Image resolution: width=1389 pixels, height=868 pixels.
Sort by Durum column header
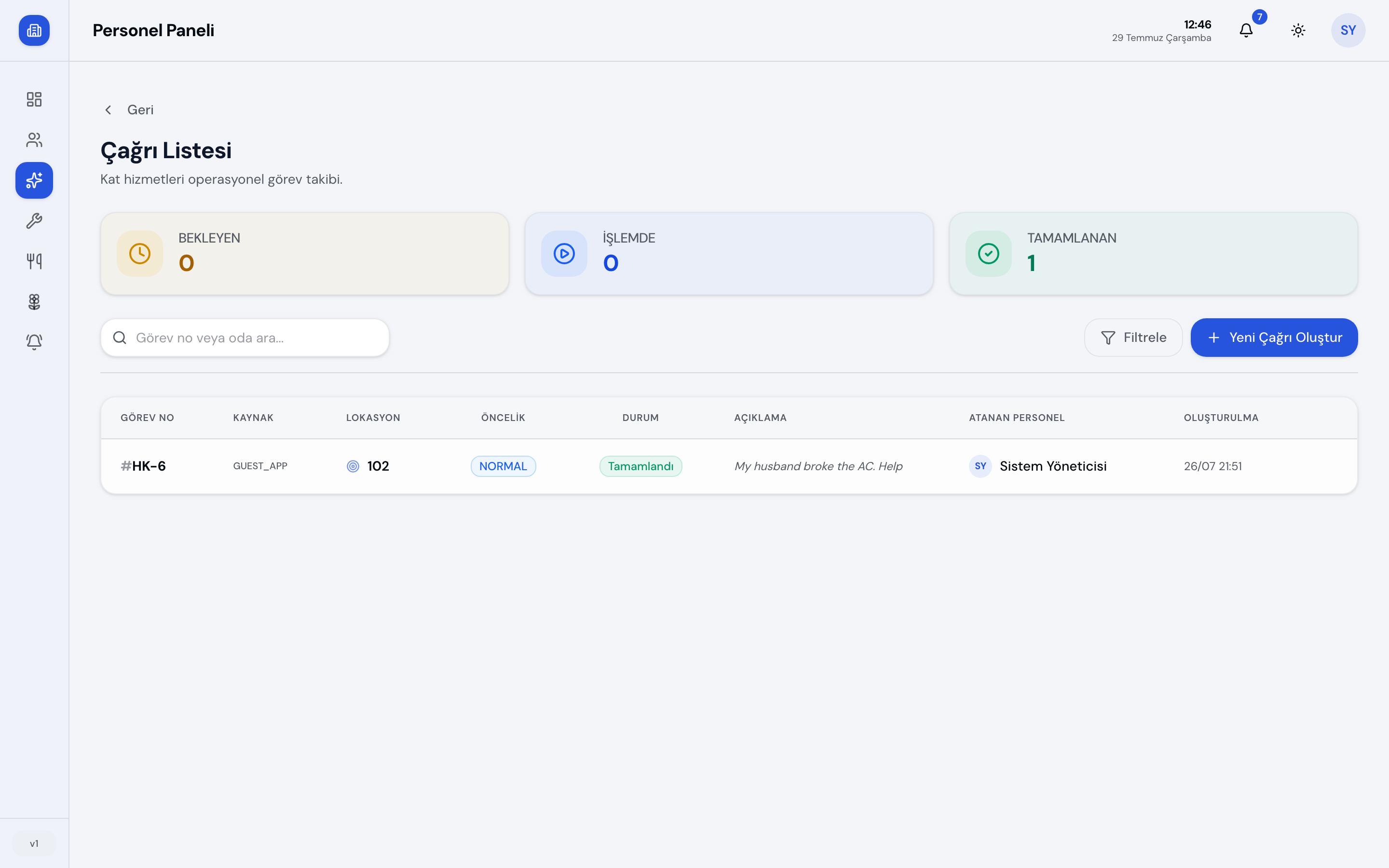pos(640,417)
